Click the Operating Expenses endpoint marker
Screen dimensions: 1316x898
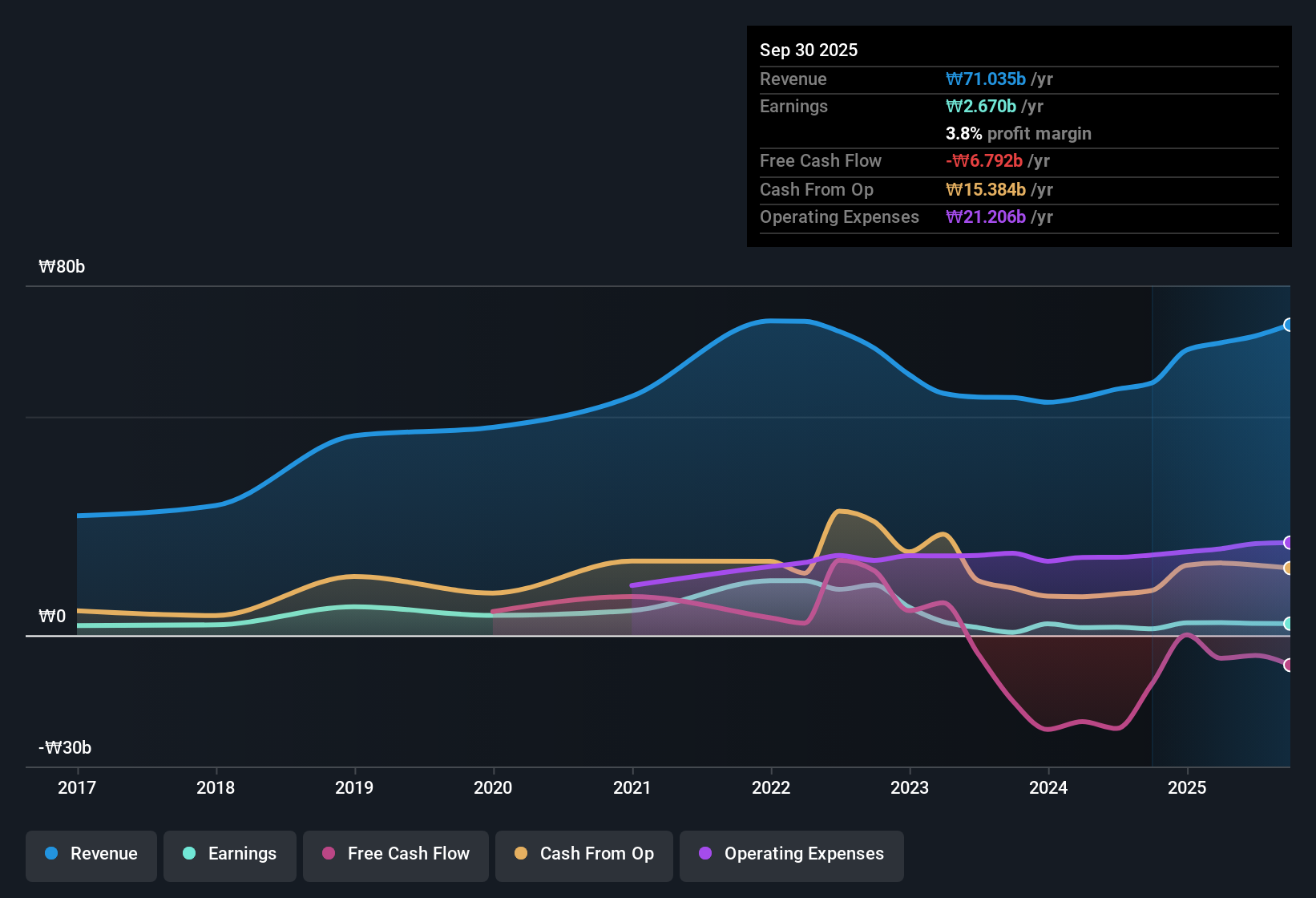pos(1289,543)
